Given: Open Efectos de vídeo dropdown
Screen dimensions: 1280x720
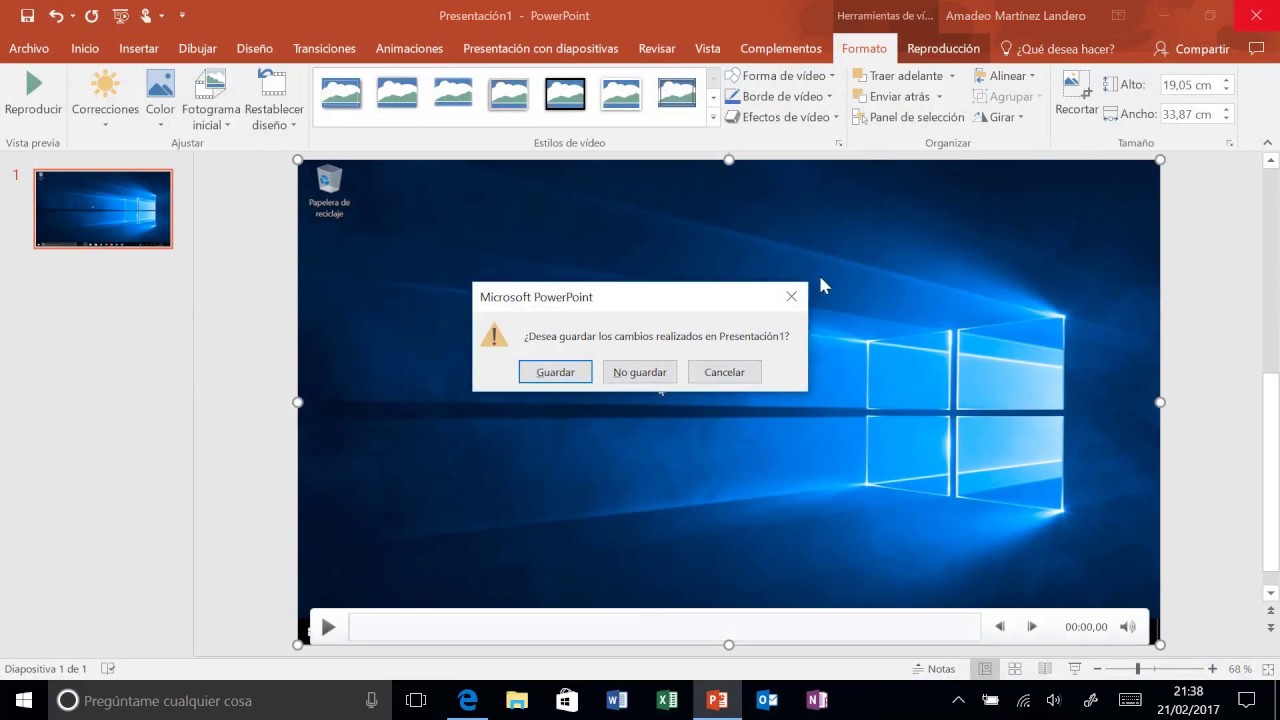Looking at the screenshot, I should (x=782, y=117).
